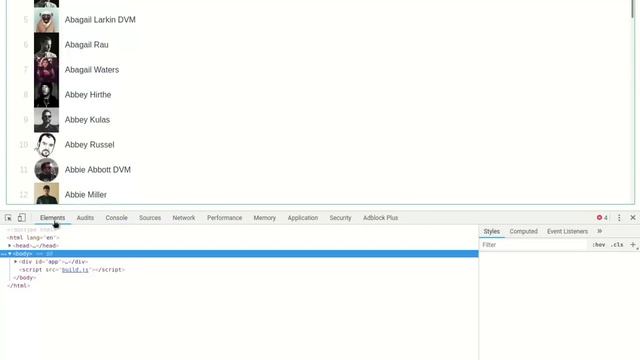
Task: Select the closing body tag line
Action: pos(24,278)
